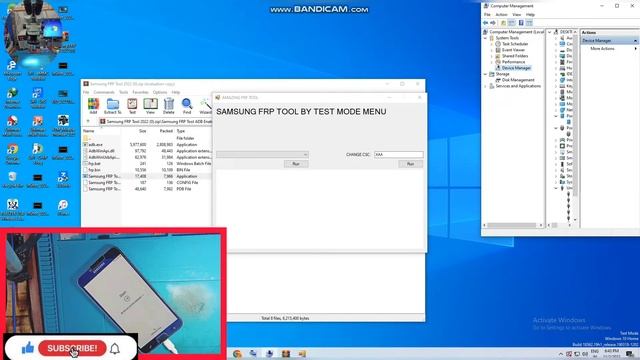Click the View icon in WinRAR toolbar
Viewport: 640px width, 360px height.
[150, 105]
